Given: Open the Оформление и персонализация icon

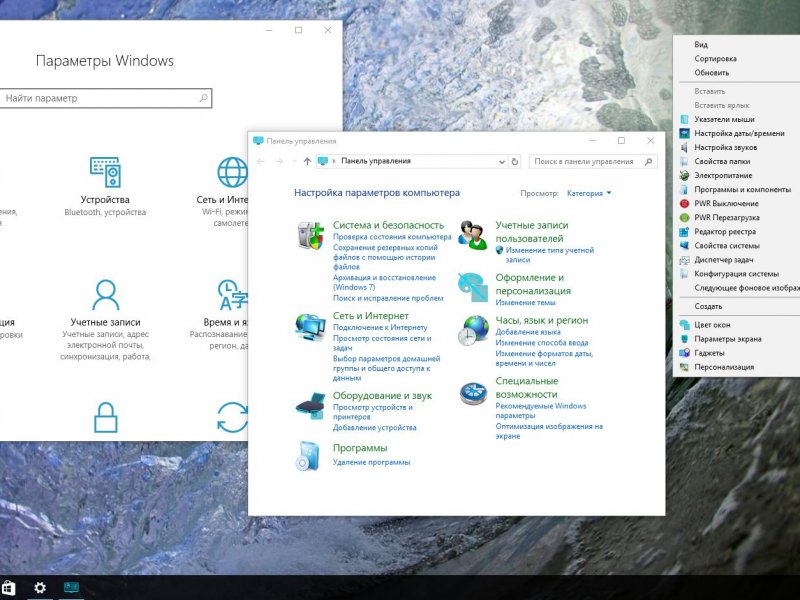Looking at the screenshot, I should coord(472,289).
